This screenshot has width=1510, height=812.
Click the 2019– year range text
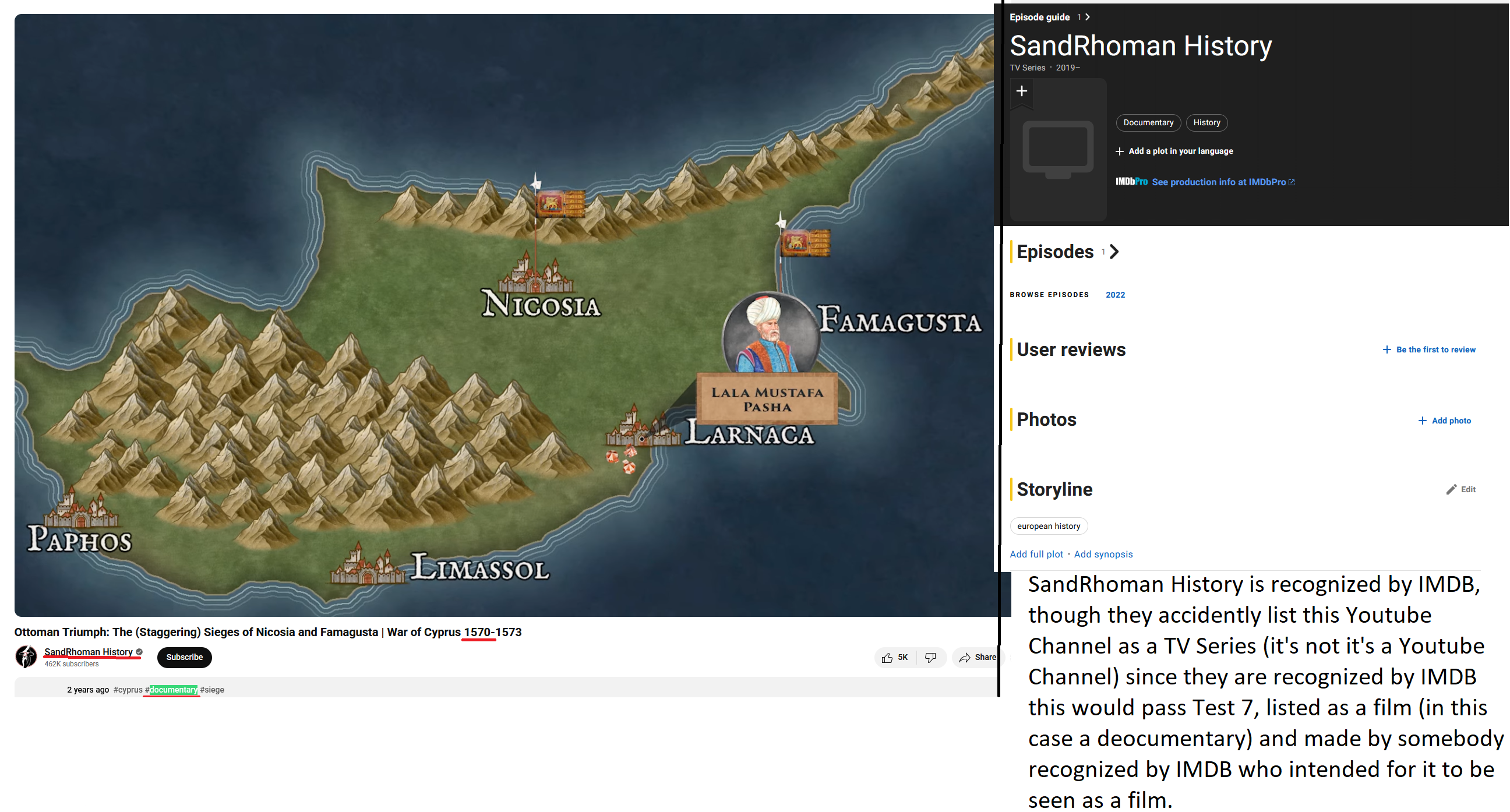pyautogui.click(x=1067, y=68)
